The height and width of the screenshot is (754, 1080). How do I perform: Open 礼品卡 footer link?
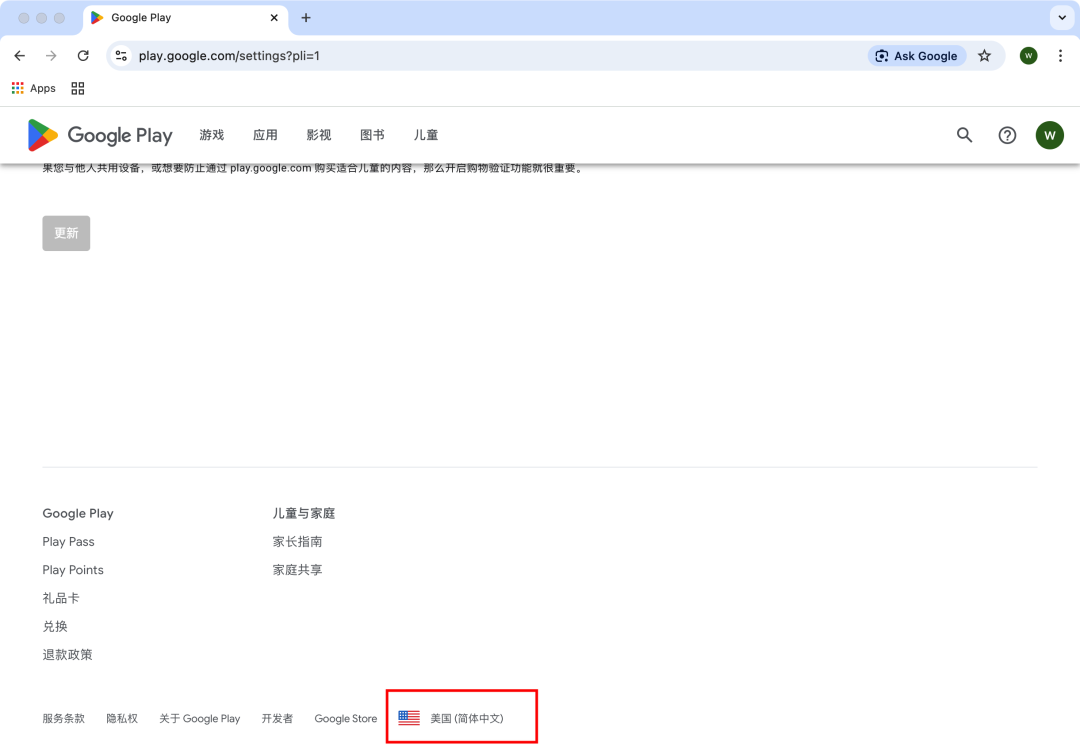(x=61, y=598)
